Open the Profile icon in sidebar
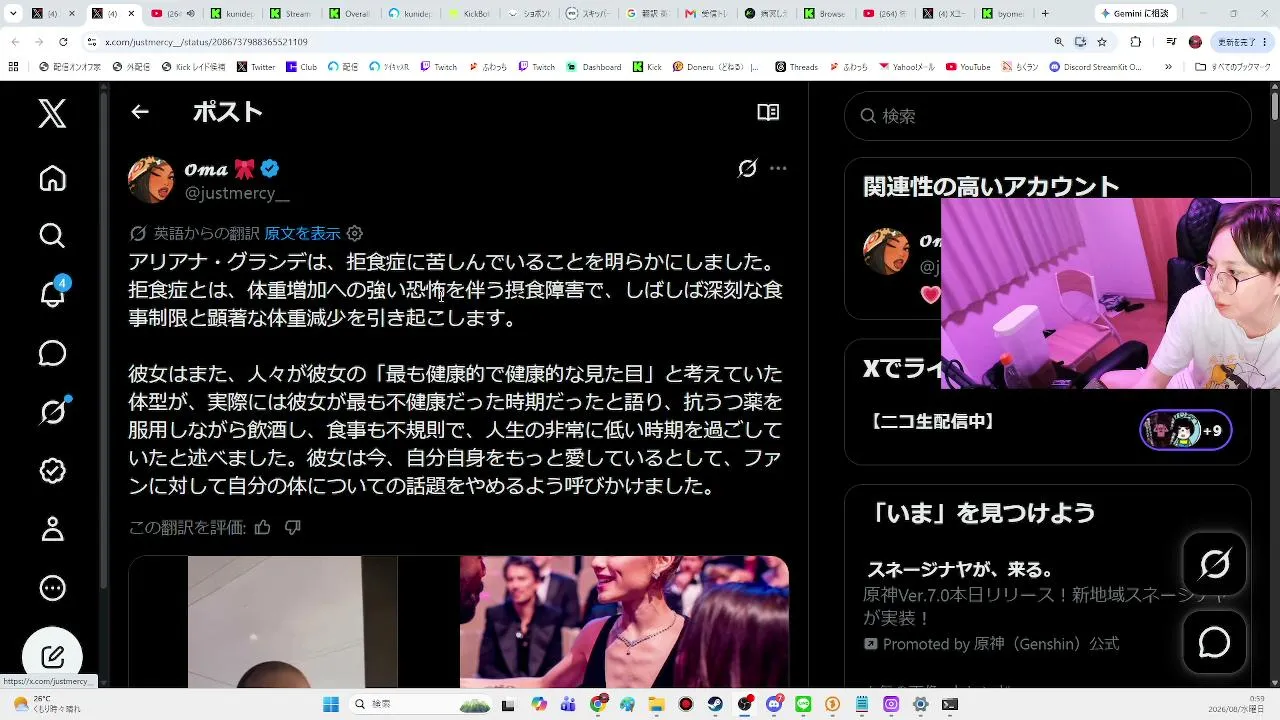1280x720 pixels. point(52,529)
